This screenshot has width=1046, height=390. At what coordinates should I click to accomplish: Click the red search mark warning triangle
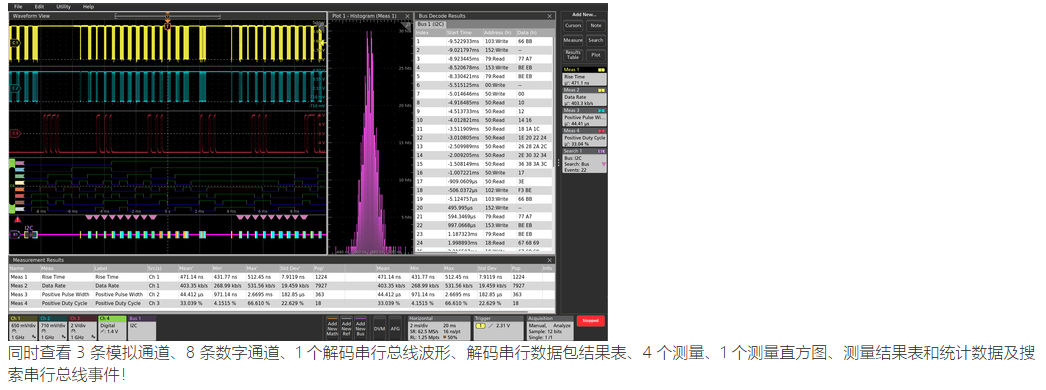point(18,219)
